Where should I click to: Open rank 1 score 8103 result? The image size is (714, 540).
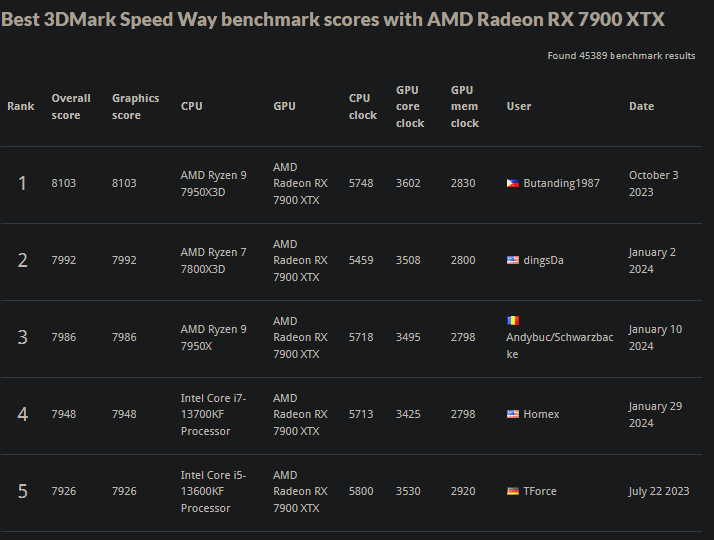coord(63,183)
